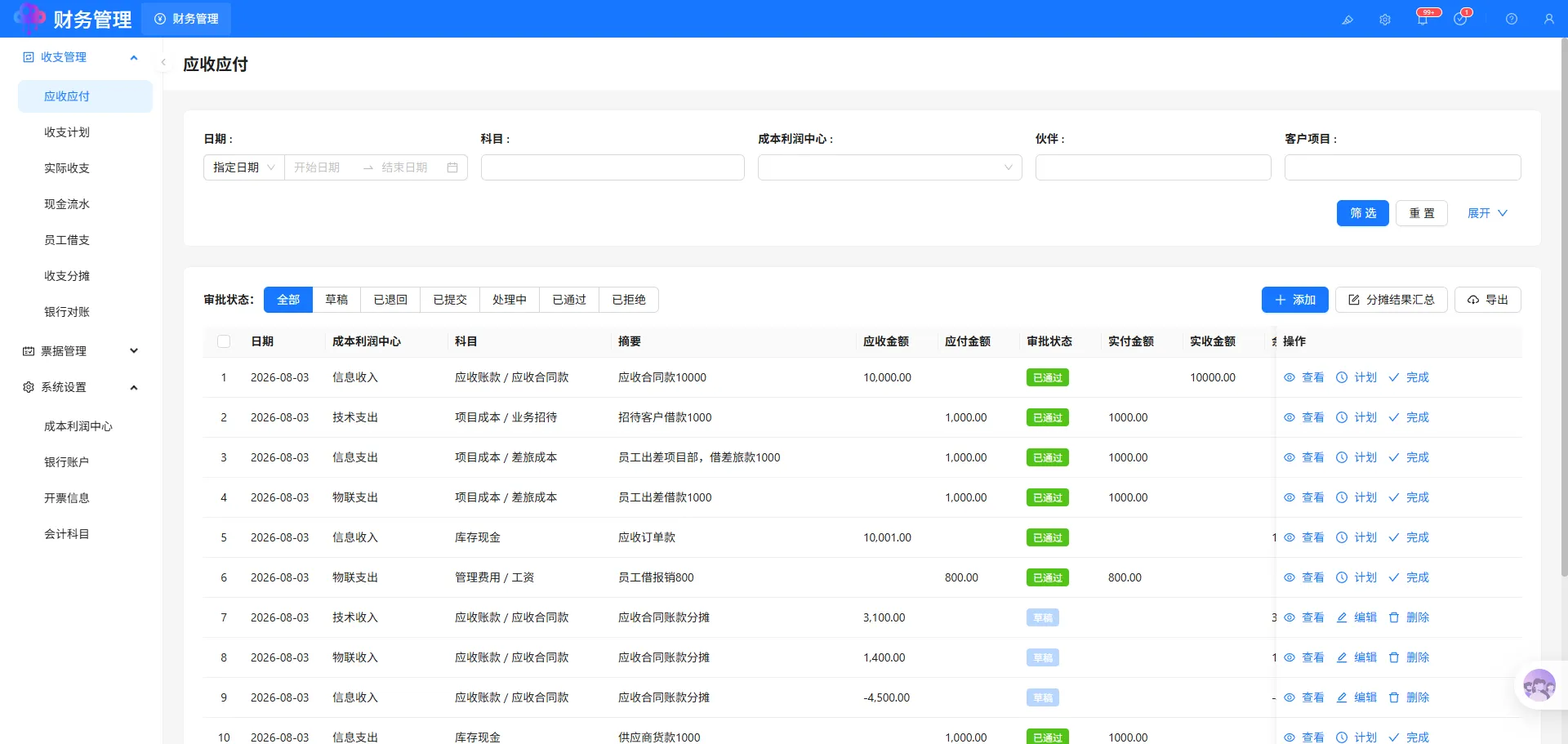This screenshot has width=1568, height=744.
Task: Delete row 9 -4,500.00 via 删除
Action: 1409,697
